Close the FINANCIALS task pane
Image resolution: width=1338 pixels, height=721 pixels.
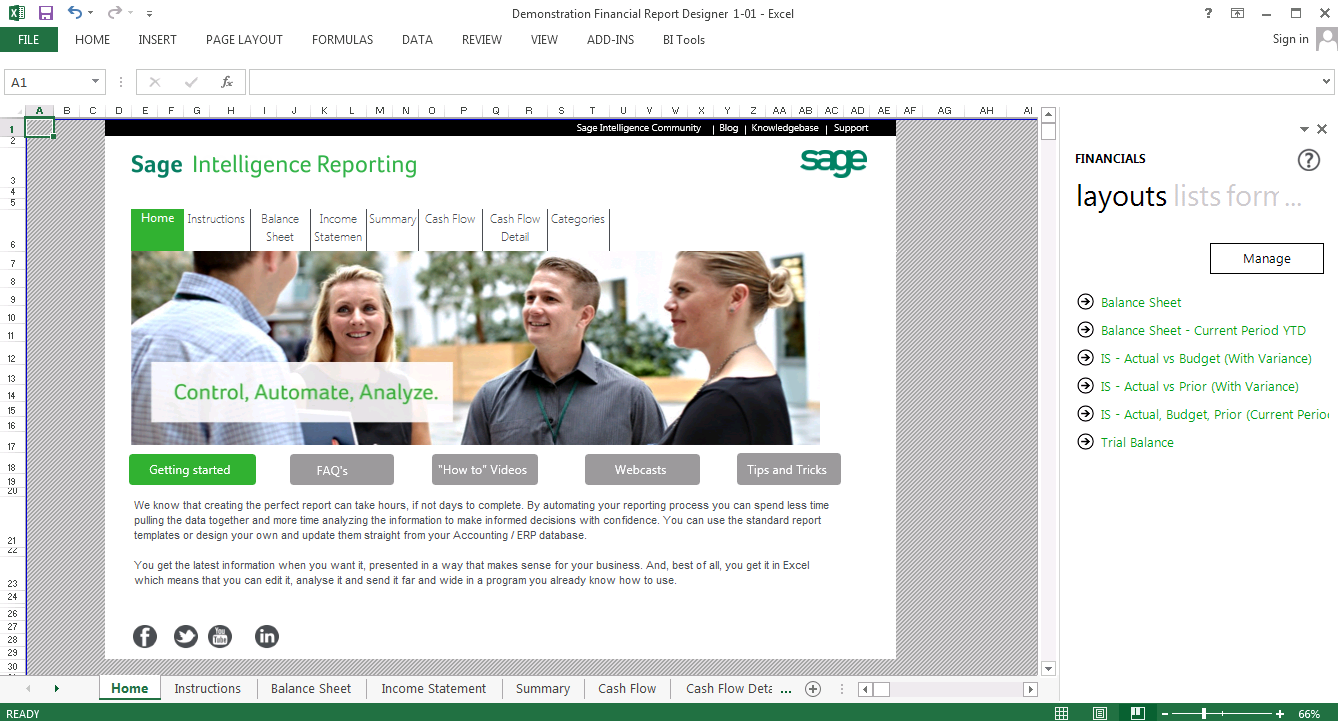pyautogui.click(x=1322, y=129)
